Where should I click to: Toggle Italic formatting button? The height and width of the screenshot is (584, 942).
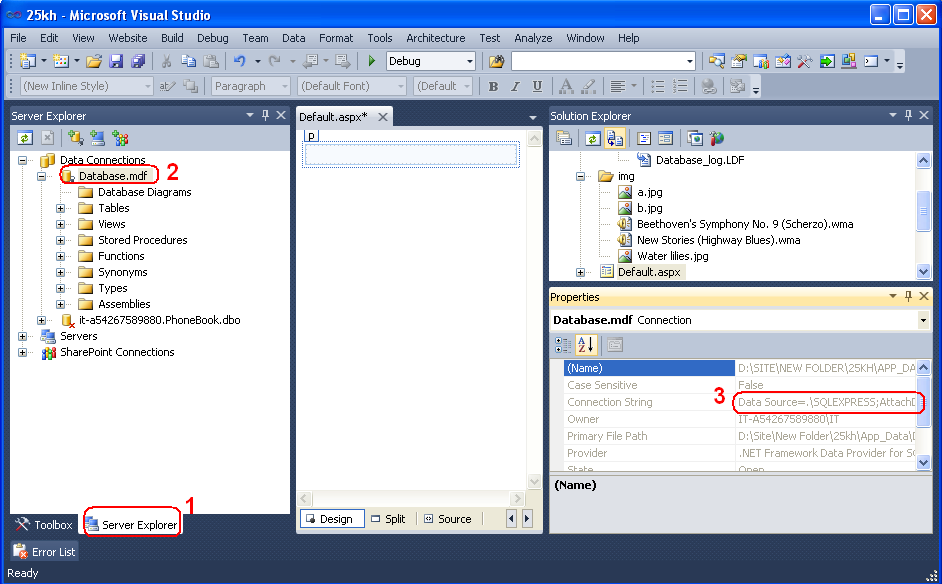tap(515, 87)
